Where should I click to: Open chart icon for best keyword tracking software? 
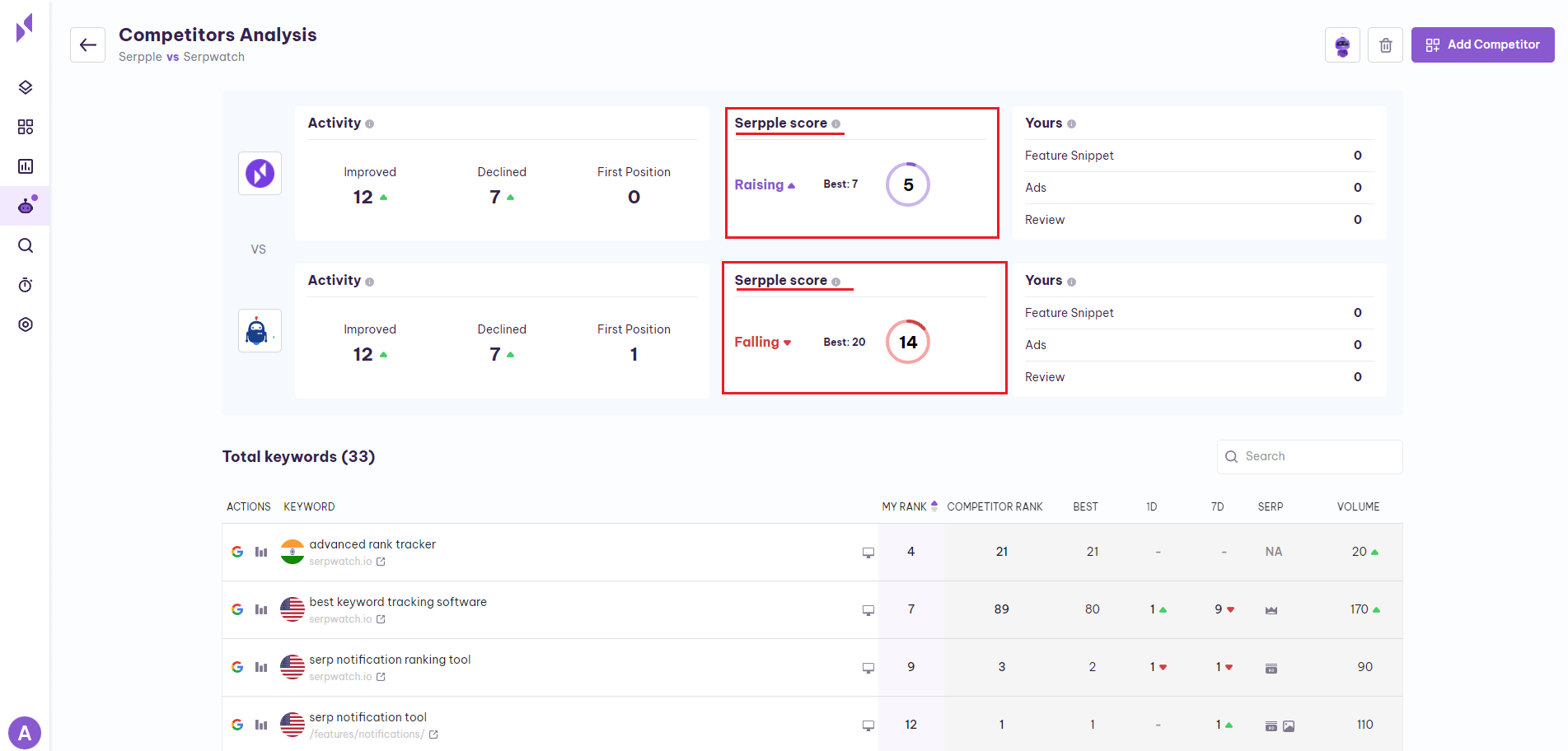(261, 609)
